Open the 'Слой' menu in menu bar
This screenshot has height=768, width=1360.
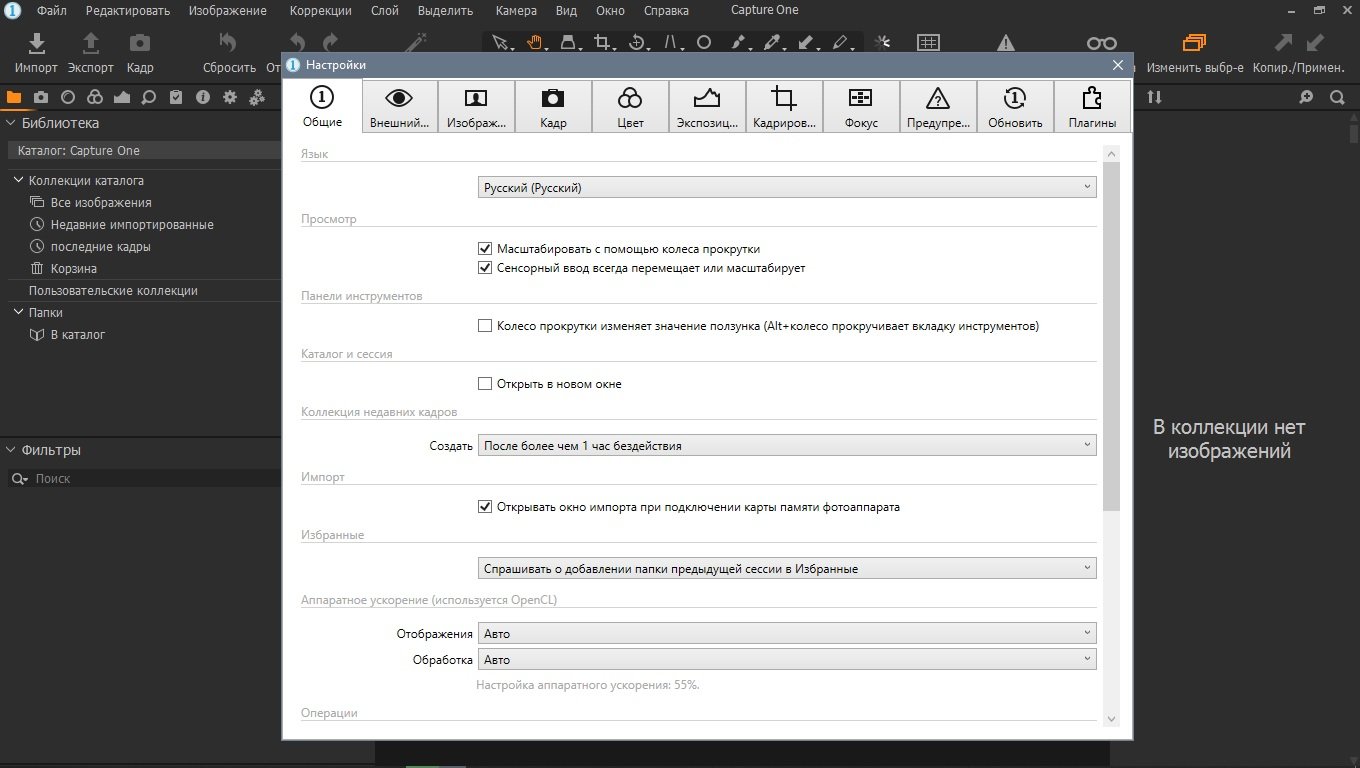pos(384,11)
